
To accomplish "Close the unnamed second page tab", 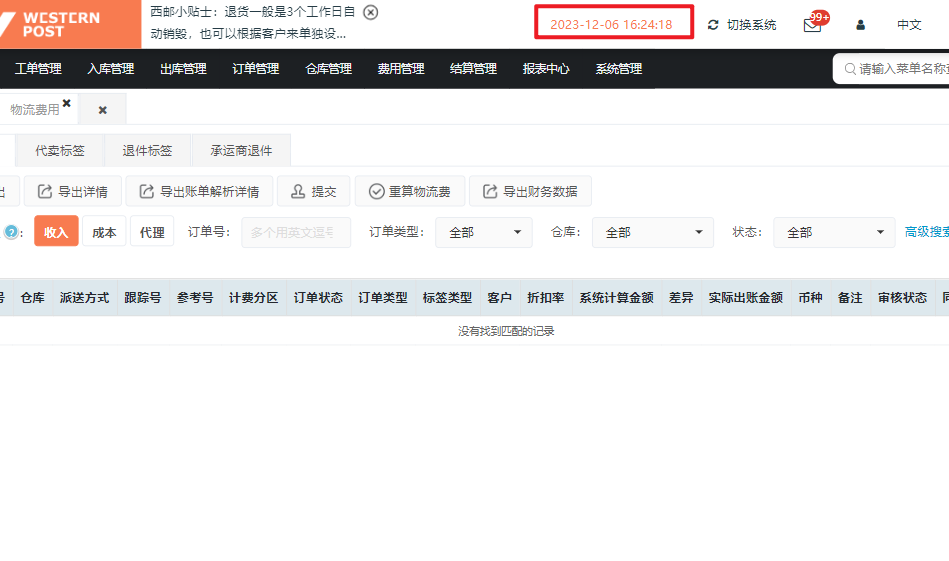I will click(102, 110).
